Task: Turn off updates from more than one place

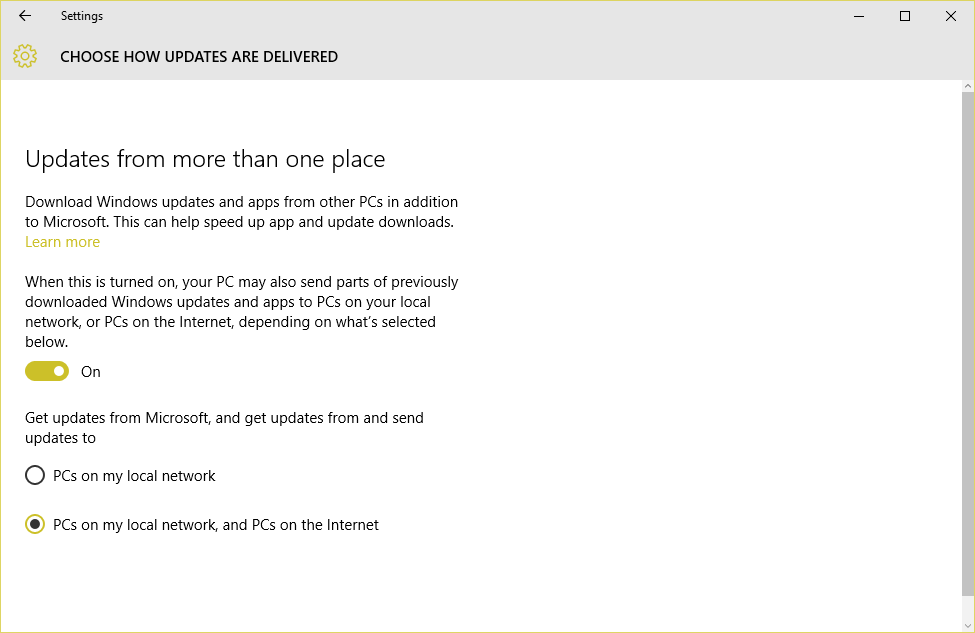Action: (x=47, y=372)
